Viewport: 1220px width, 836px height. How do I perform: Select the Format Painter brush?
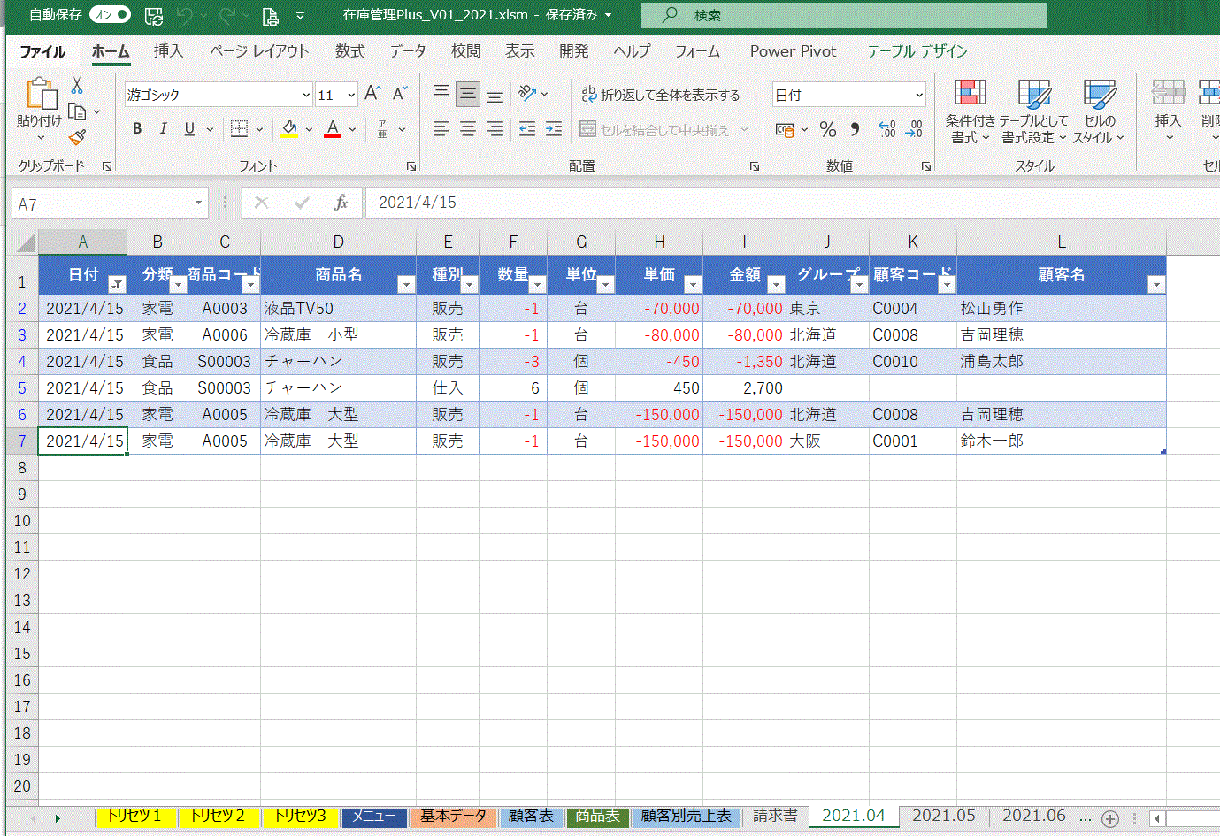pyautogui.click(x=77, y=137)
